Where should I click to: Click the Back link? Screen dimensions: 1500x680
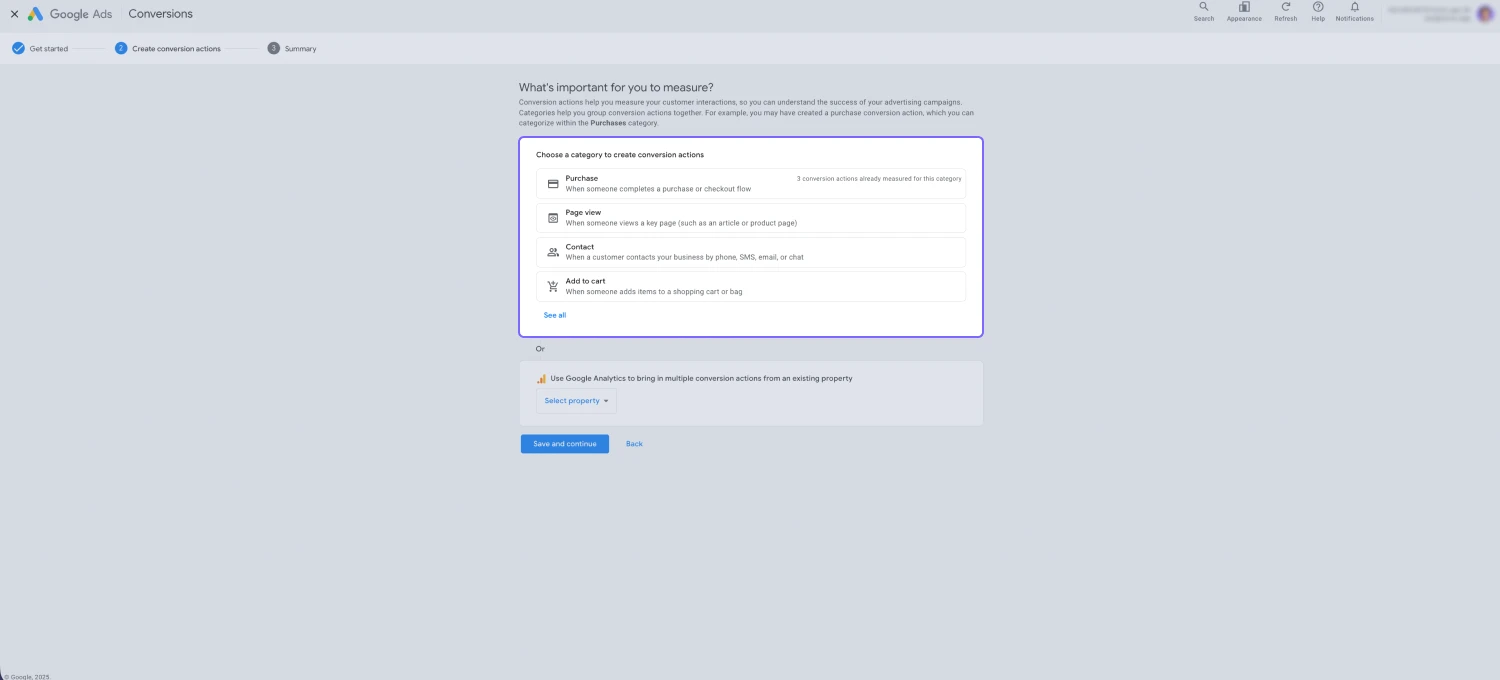[x=634, y=443]
